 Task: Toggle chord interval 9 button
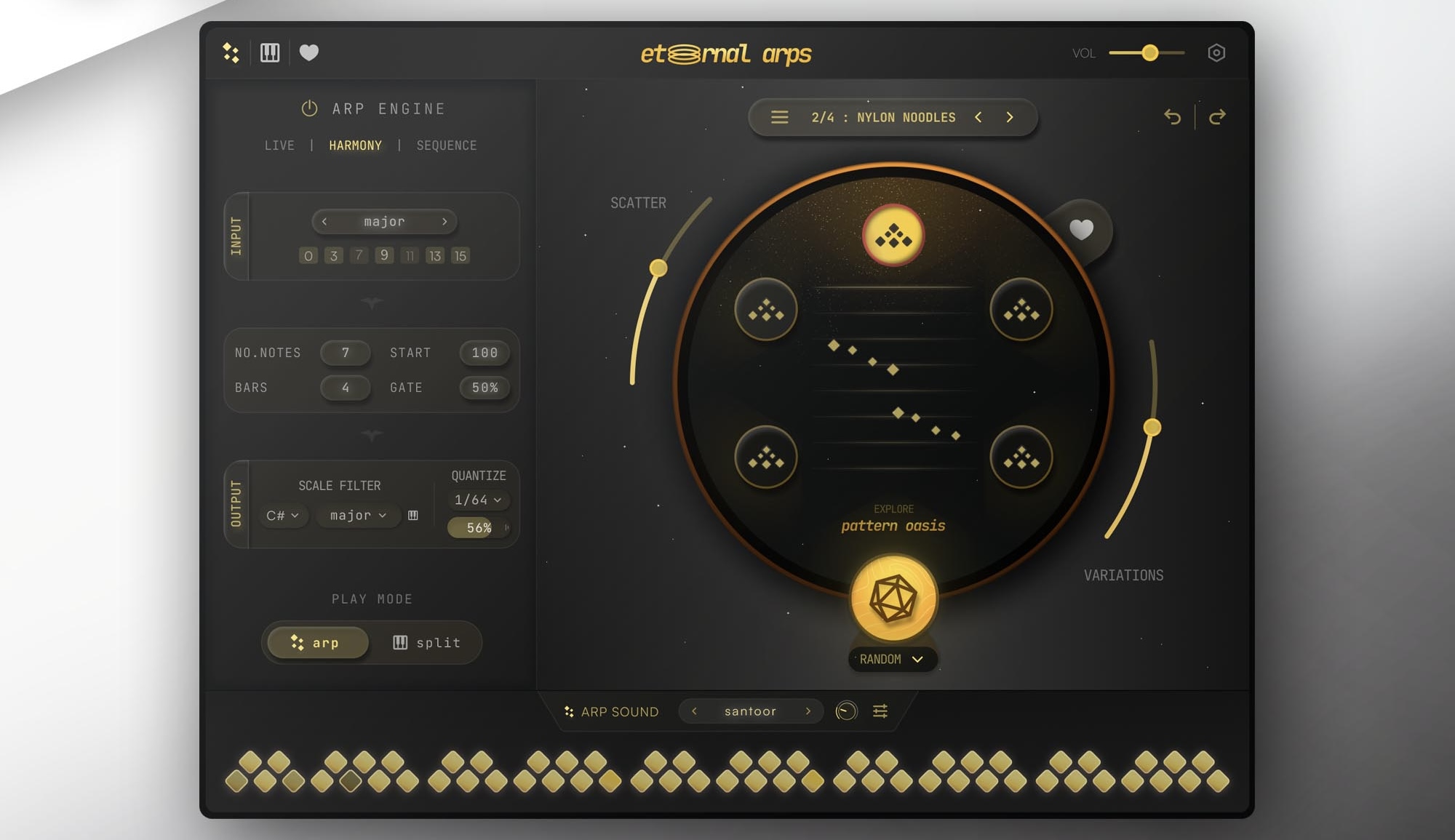(x=384, y=255)
